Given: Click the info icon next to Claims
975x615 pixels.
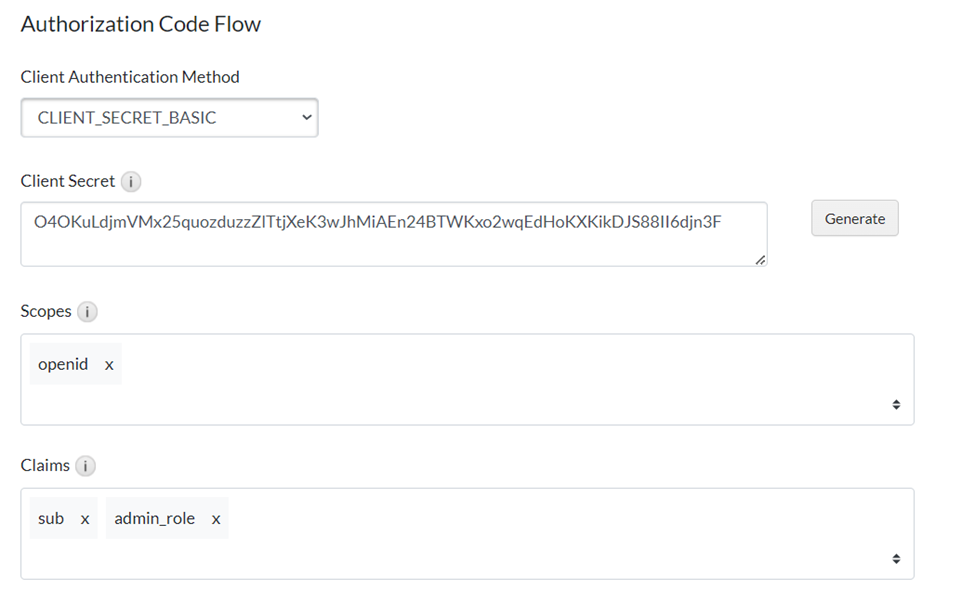Looking at the screenshot, I should [86, 466].
